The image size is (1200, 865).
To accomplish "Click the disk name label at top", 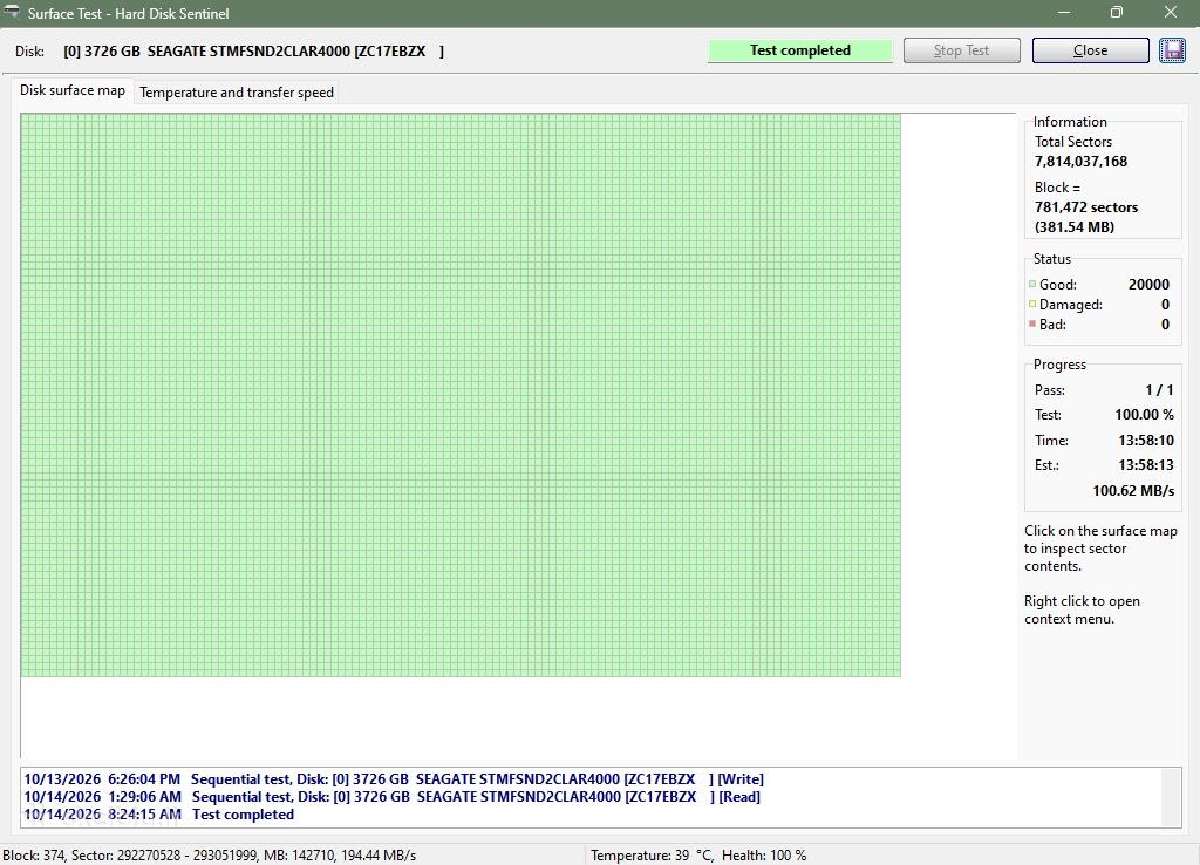I will pyautogui.click(x=253, y=51).
